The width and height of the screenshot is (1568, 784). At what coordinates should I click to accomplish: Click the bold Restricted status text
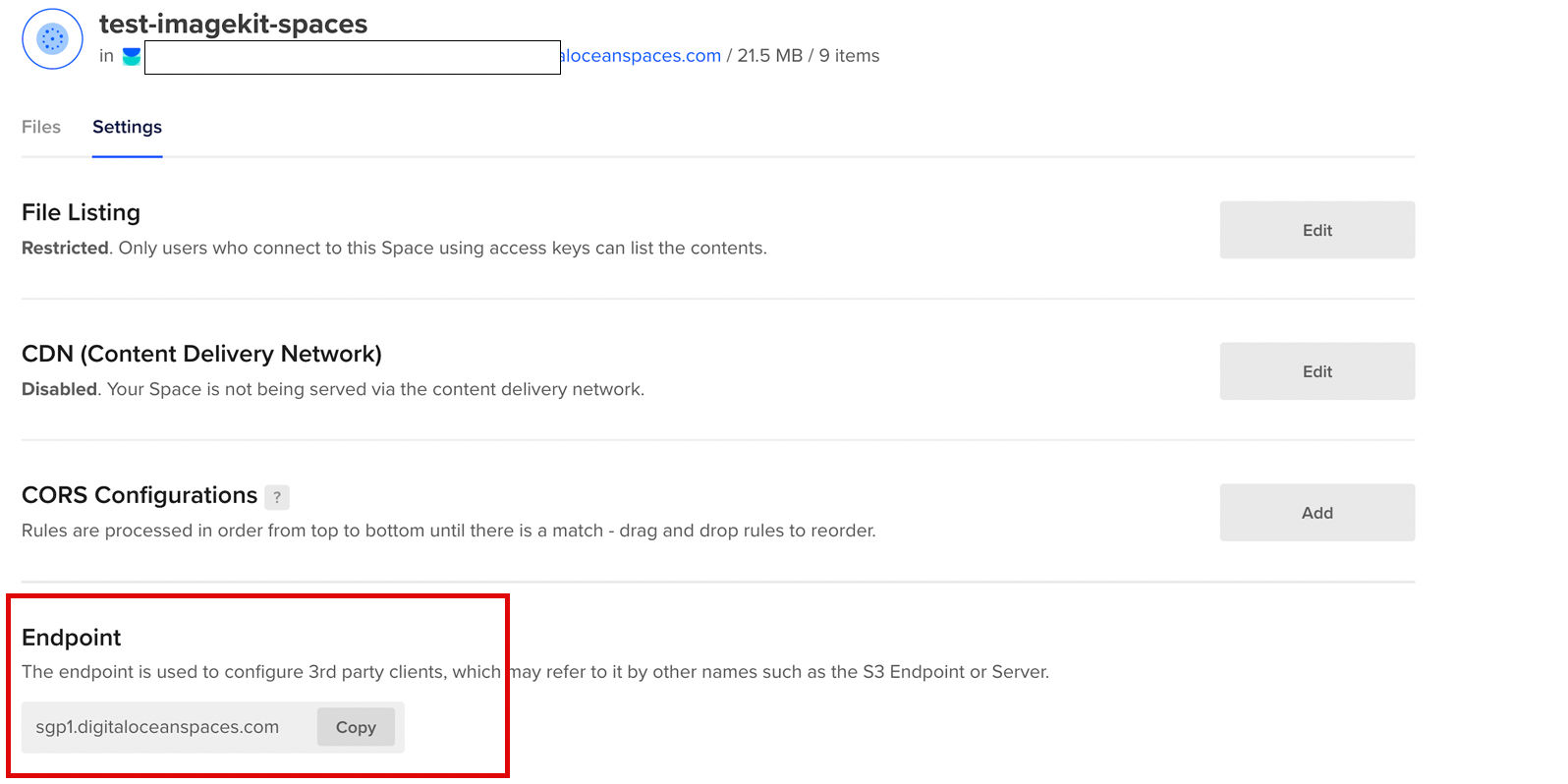(x=65, y=248)
